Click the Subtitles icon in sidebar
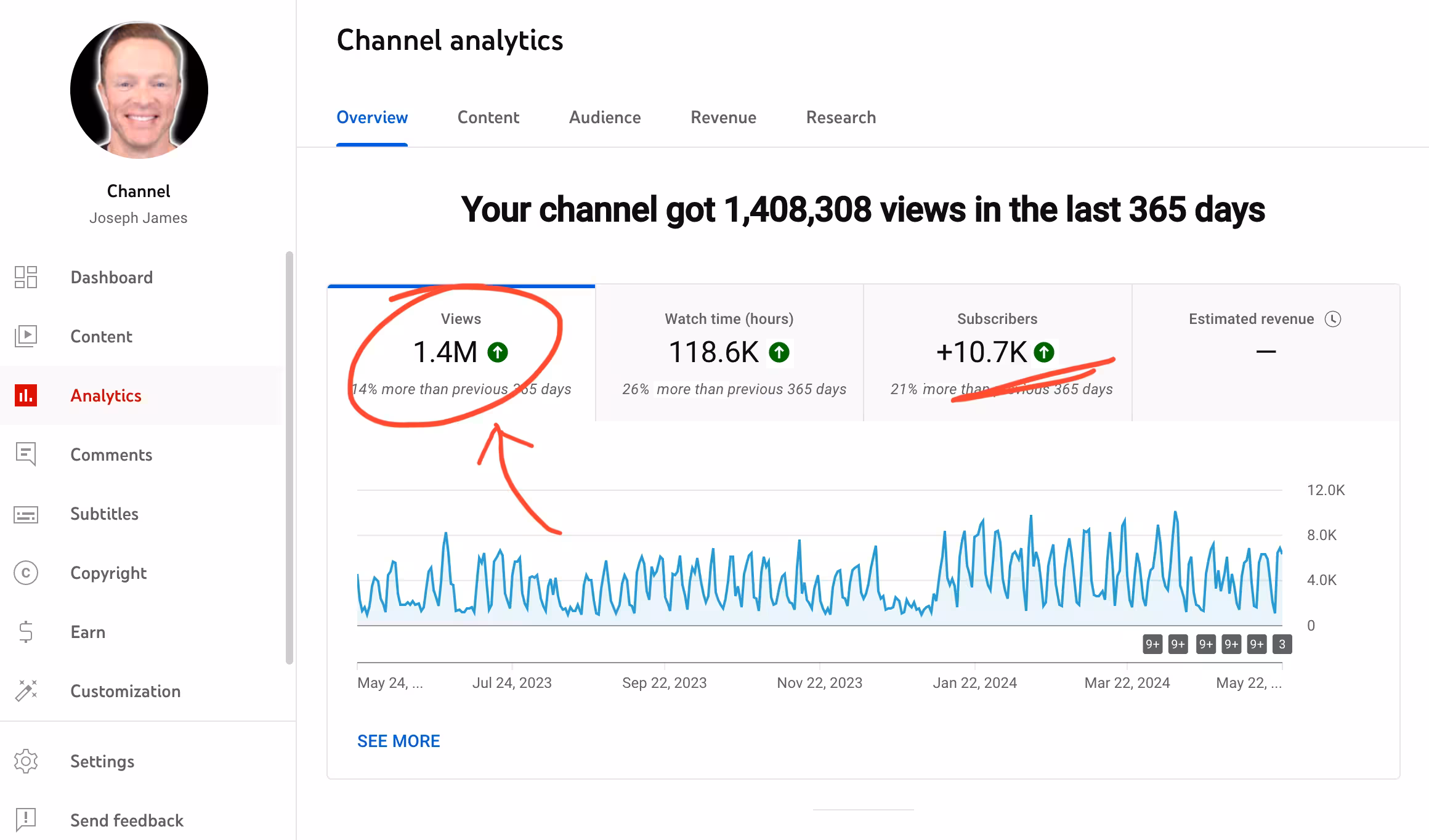Image resolution: width=1429 pixels, height=840 pixels. 26,514
